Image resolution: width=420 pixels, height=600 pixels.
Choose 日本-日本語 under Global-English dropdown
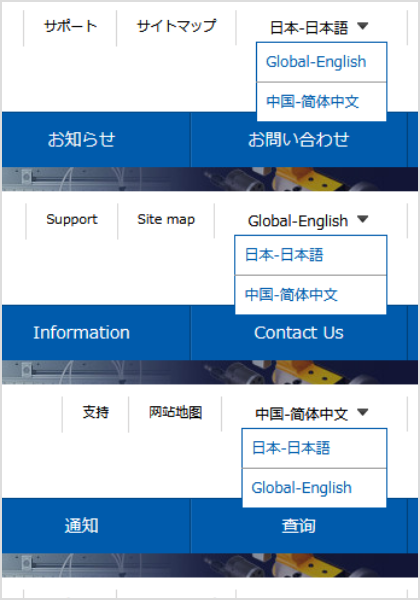click(x=311, y=255)
